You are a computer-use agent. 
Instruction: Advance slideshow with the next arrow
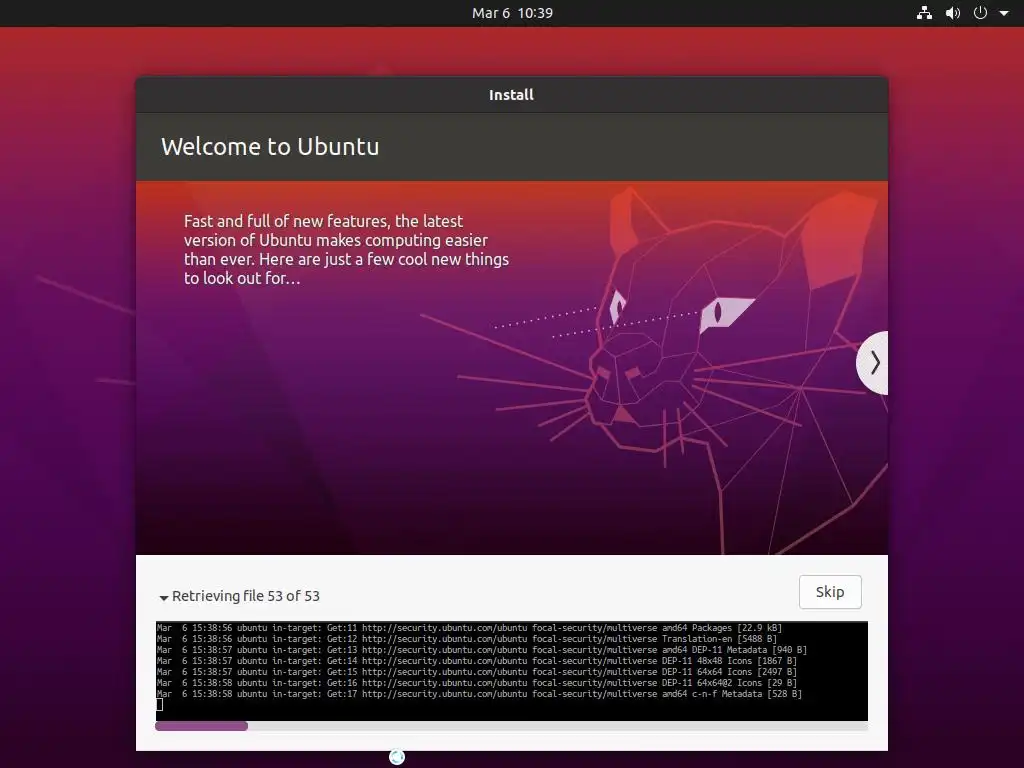[873, 362]
